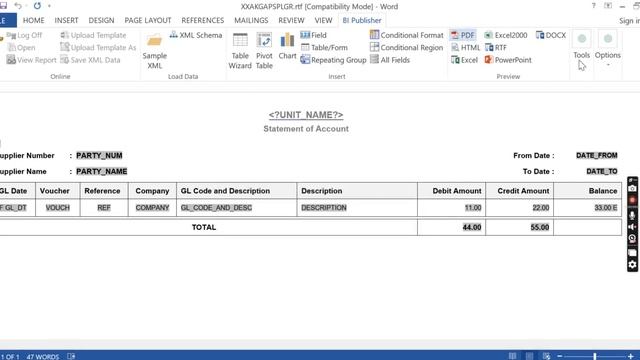Click the DATE_FROM form field
The height and width of the screenshot is (360, 640).
pyautogui.click(x=597, y=156)
